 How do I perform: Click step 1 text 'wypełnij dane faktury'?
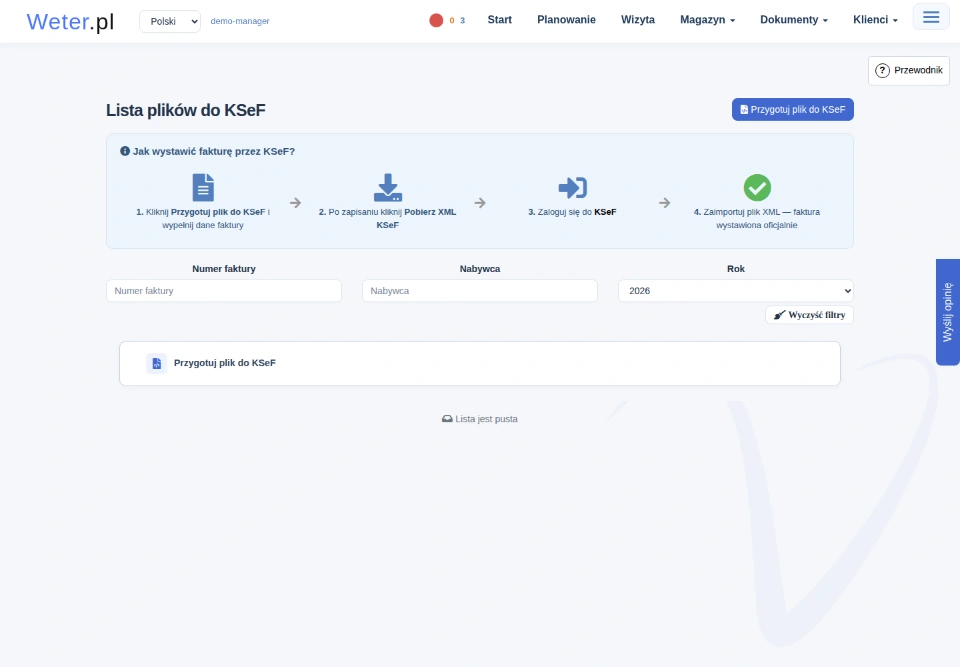point(203,225)
